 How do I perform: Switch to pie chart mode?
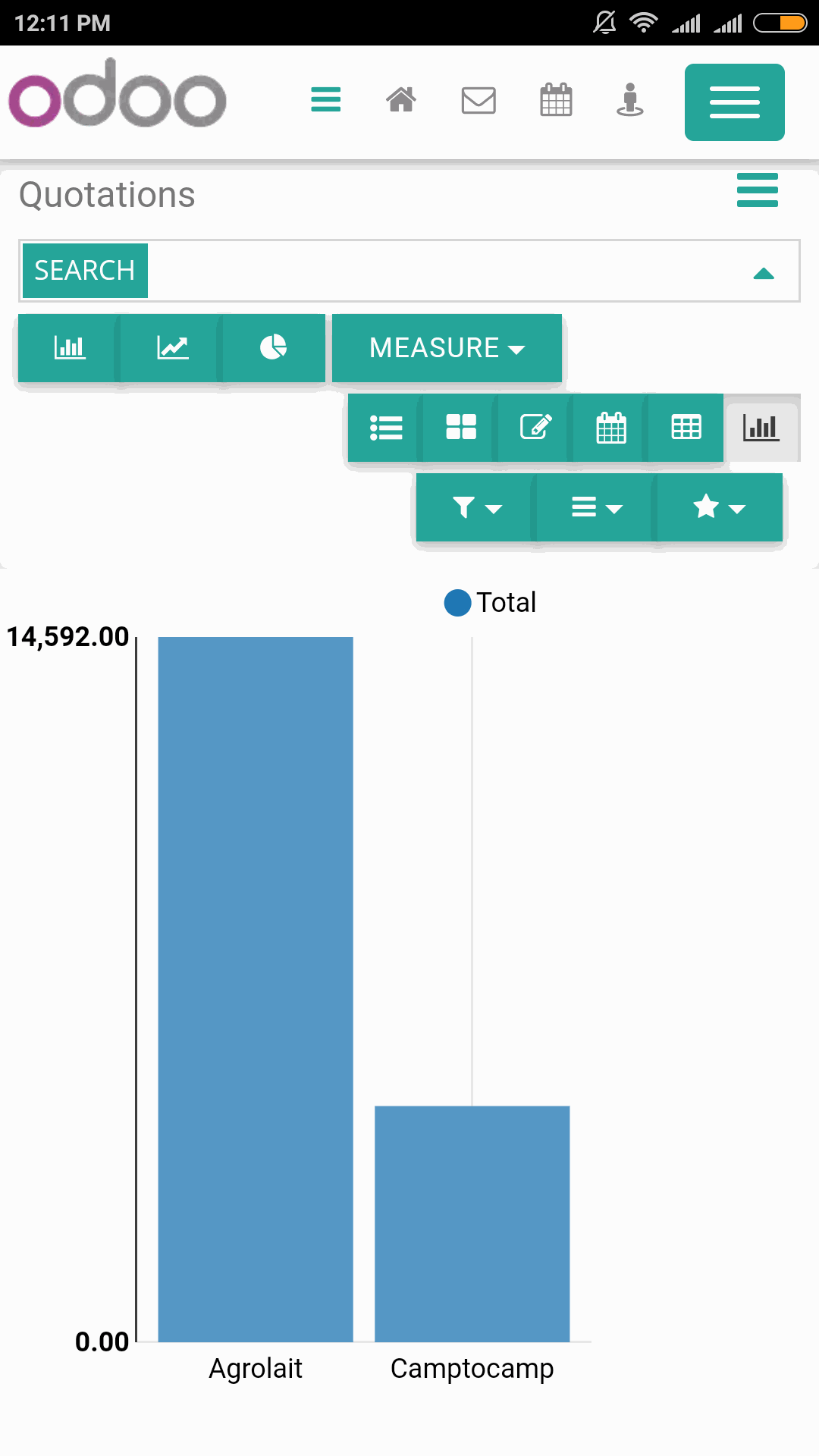pos(274,348)
